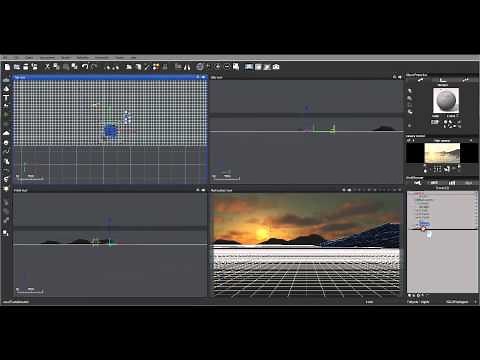480x360 pixels.
Task: Click the dimmed Redo arrow icon
Action: coord(94,67)
